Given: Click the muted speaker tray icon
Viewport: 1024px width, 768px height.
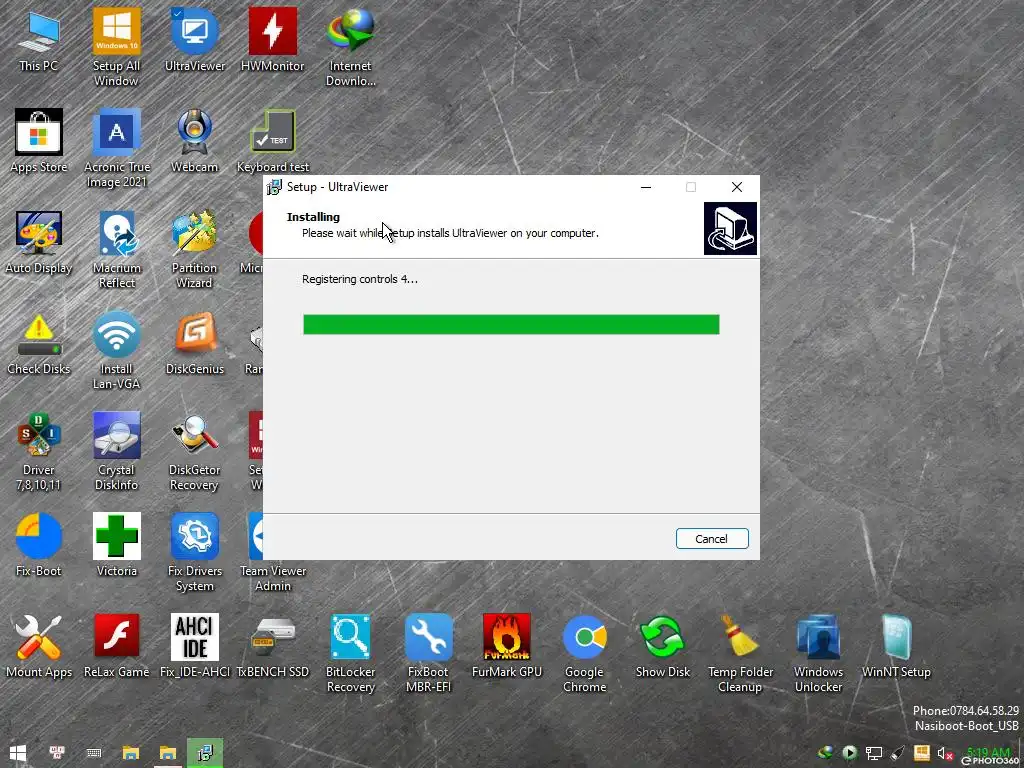Looking at the screenshot, I should [x=945, y=754].
